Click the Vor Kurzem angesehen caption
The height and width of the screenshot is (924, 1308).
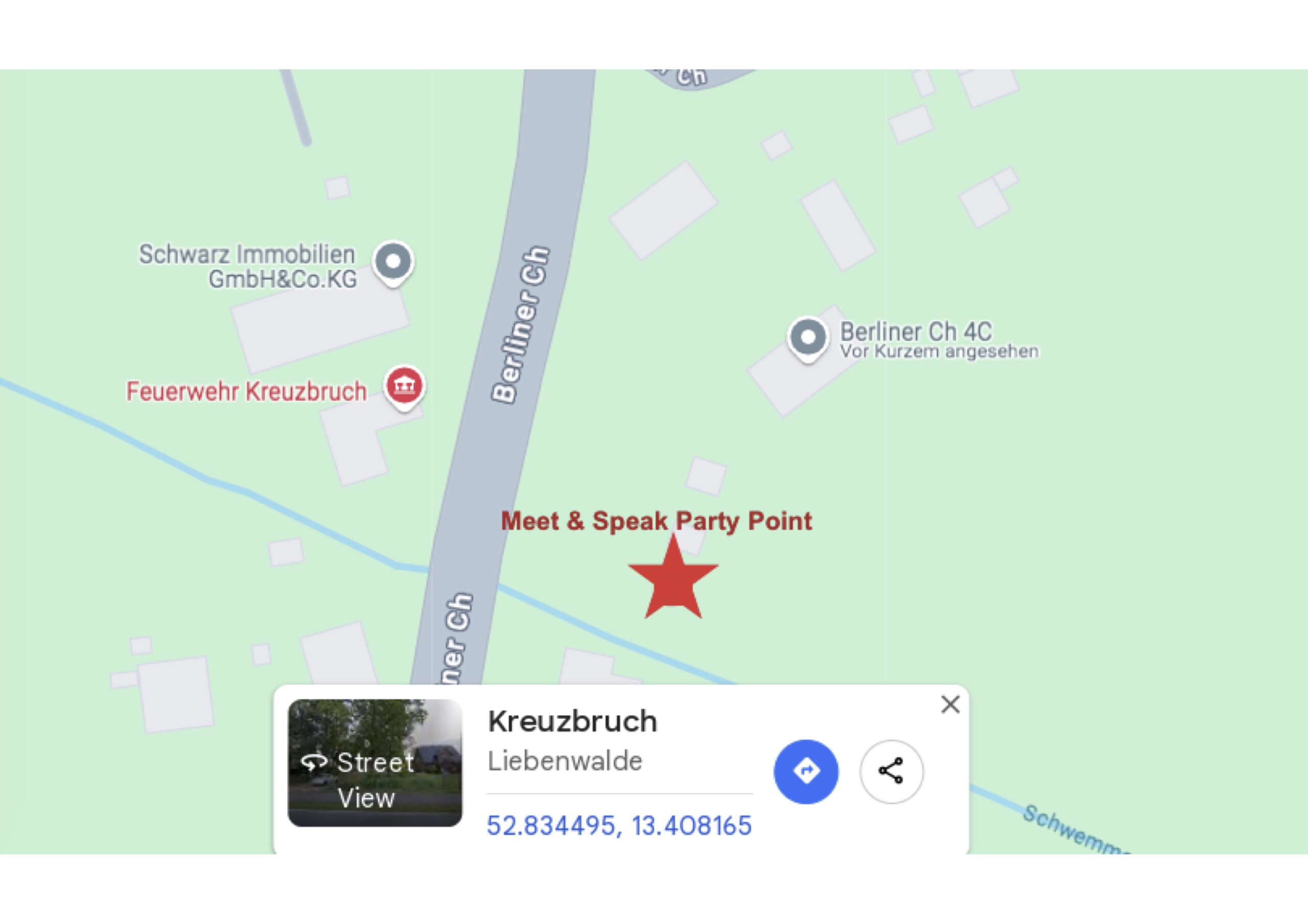pos(939,351)
